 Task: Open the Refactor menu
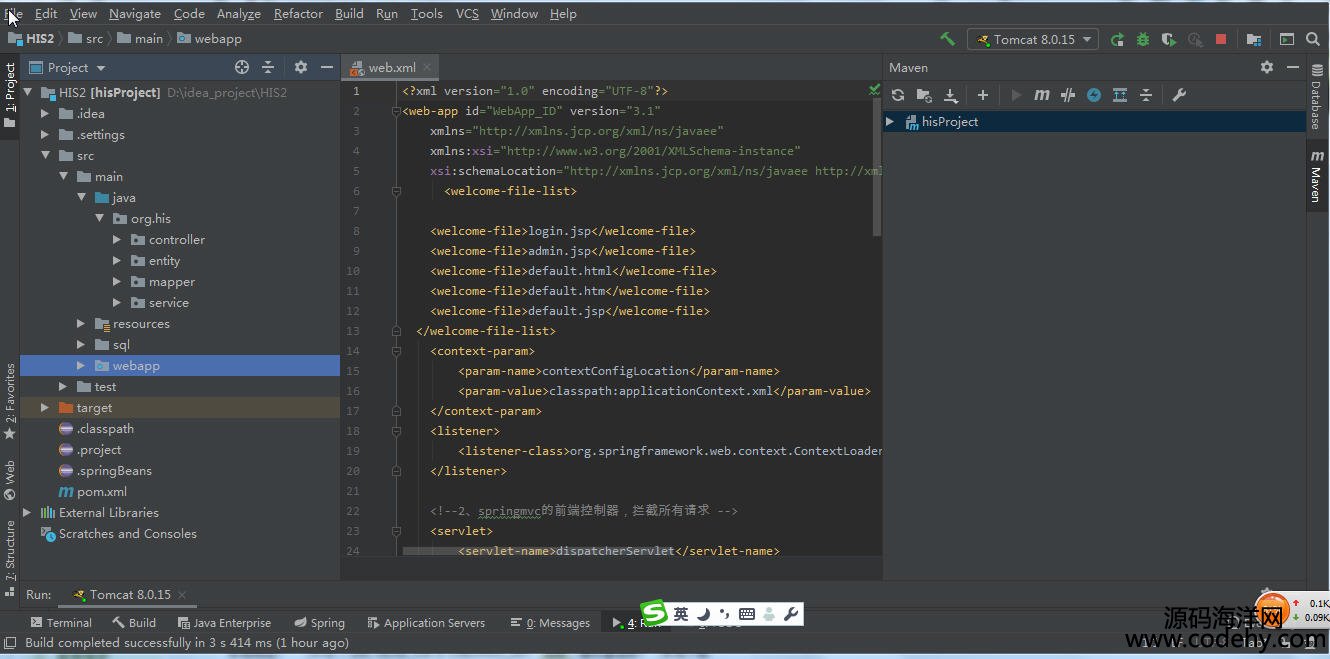[x=298, y=13]
